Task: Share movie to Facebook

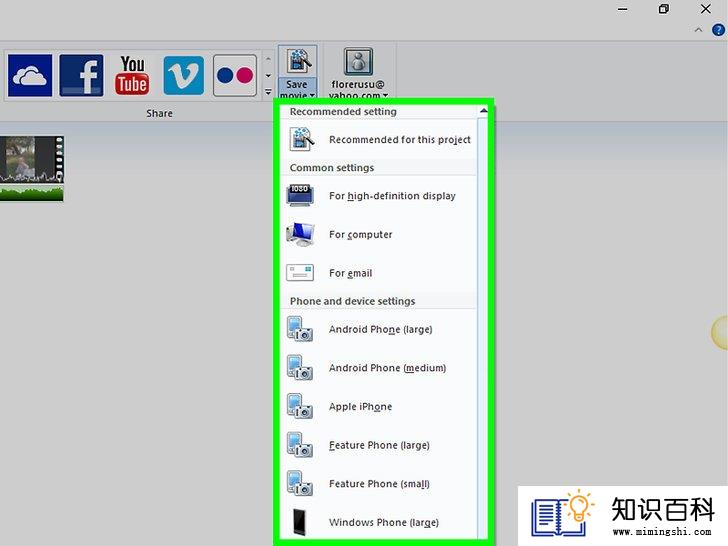Action: tap(81, 75)
